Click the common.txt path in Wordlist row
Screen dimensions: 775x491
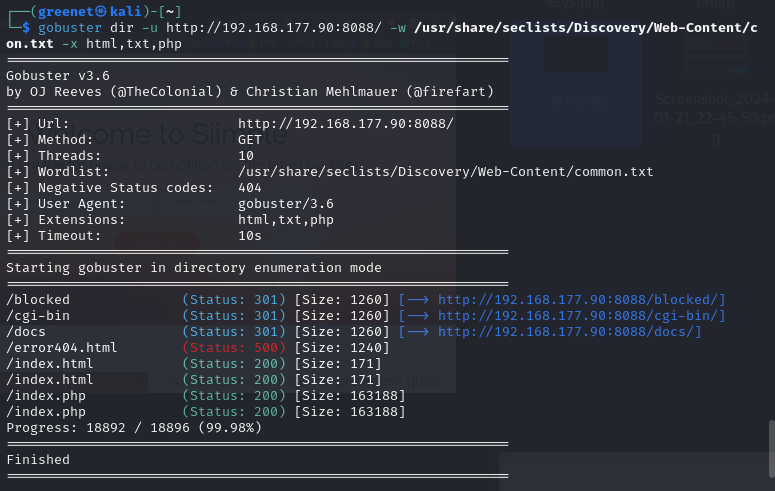(445, 171)
